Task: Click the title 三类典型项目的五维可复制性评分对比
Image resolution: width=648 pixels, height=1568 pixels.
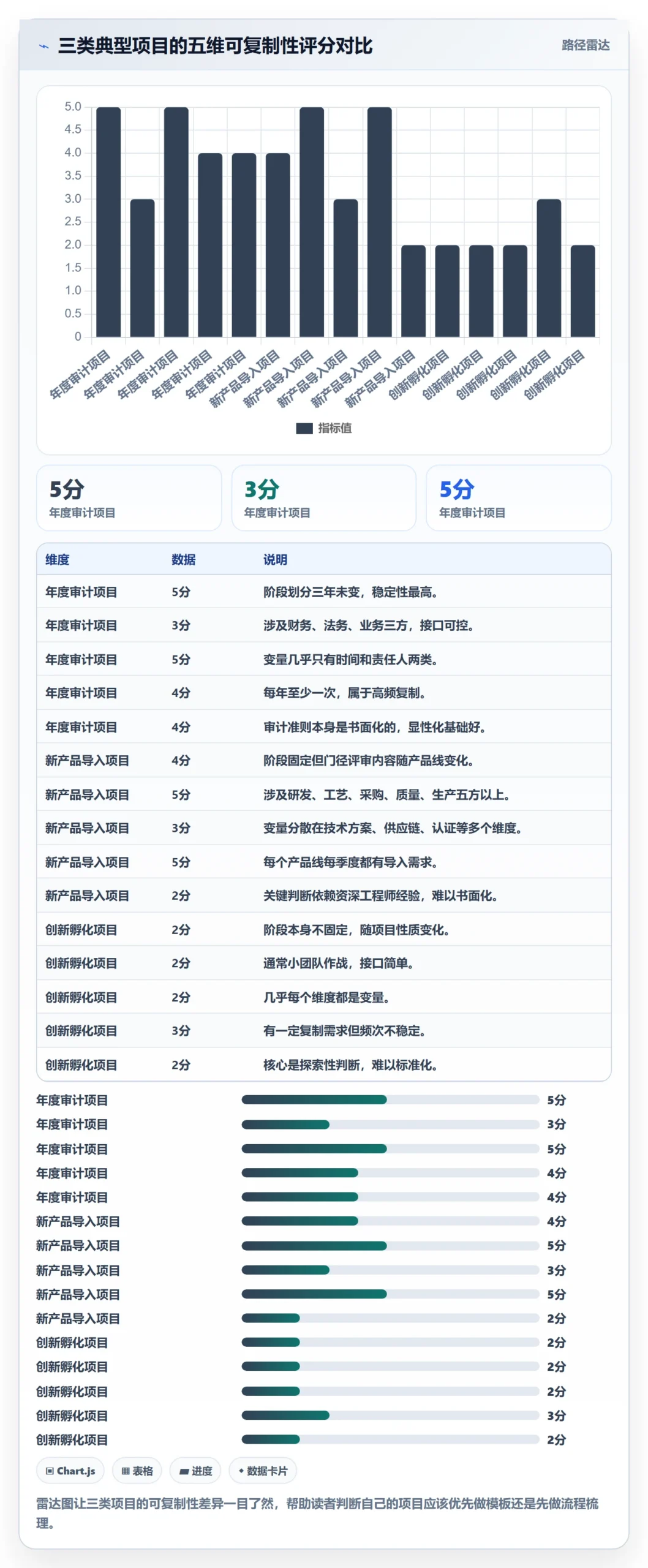Action: (215, 46)
